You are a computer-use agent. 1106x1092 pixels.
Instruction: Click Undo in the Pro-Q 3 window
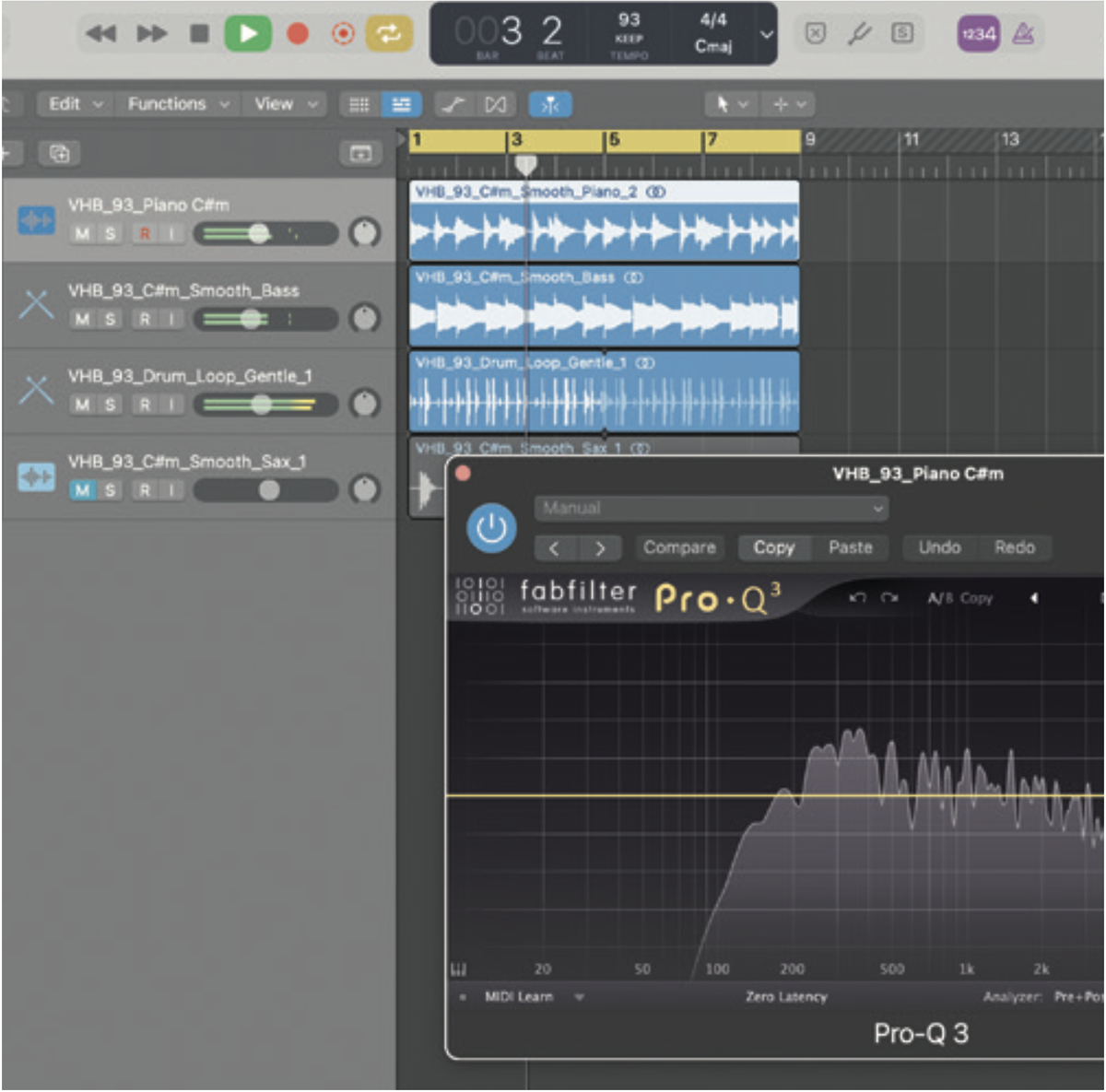point(938,547)
